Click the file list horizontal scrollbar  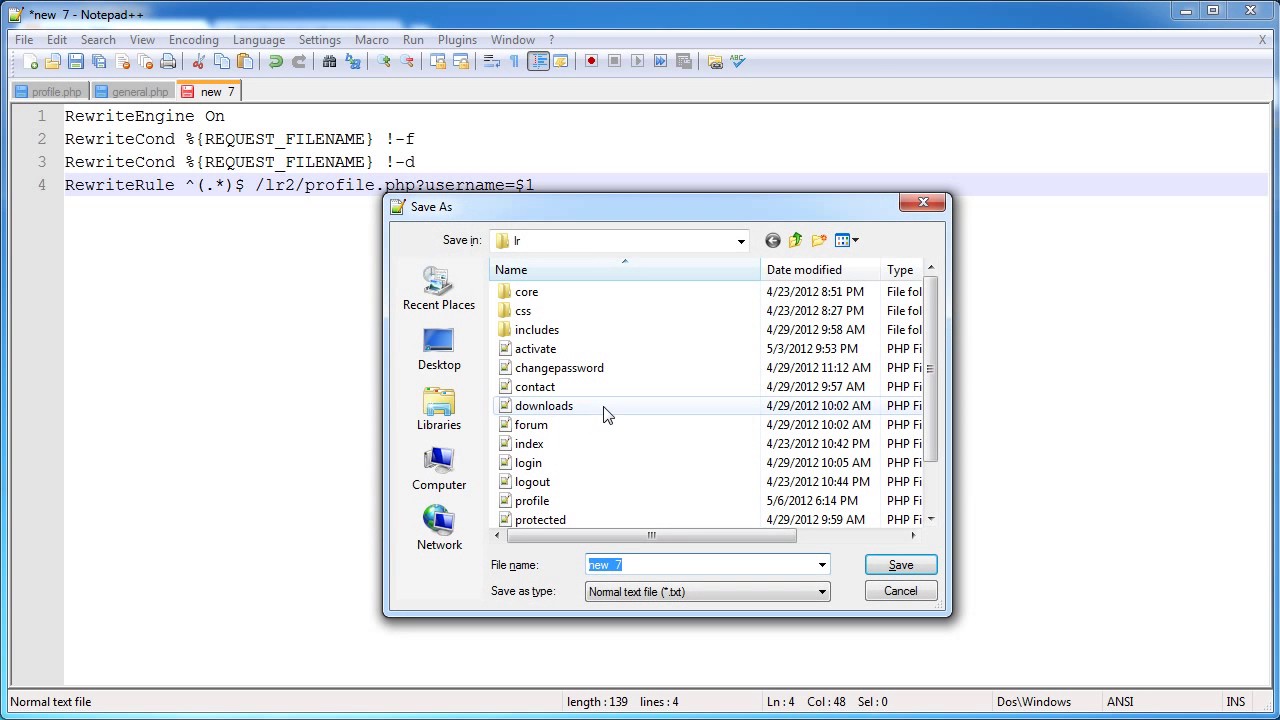651,535
